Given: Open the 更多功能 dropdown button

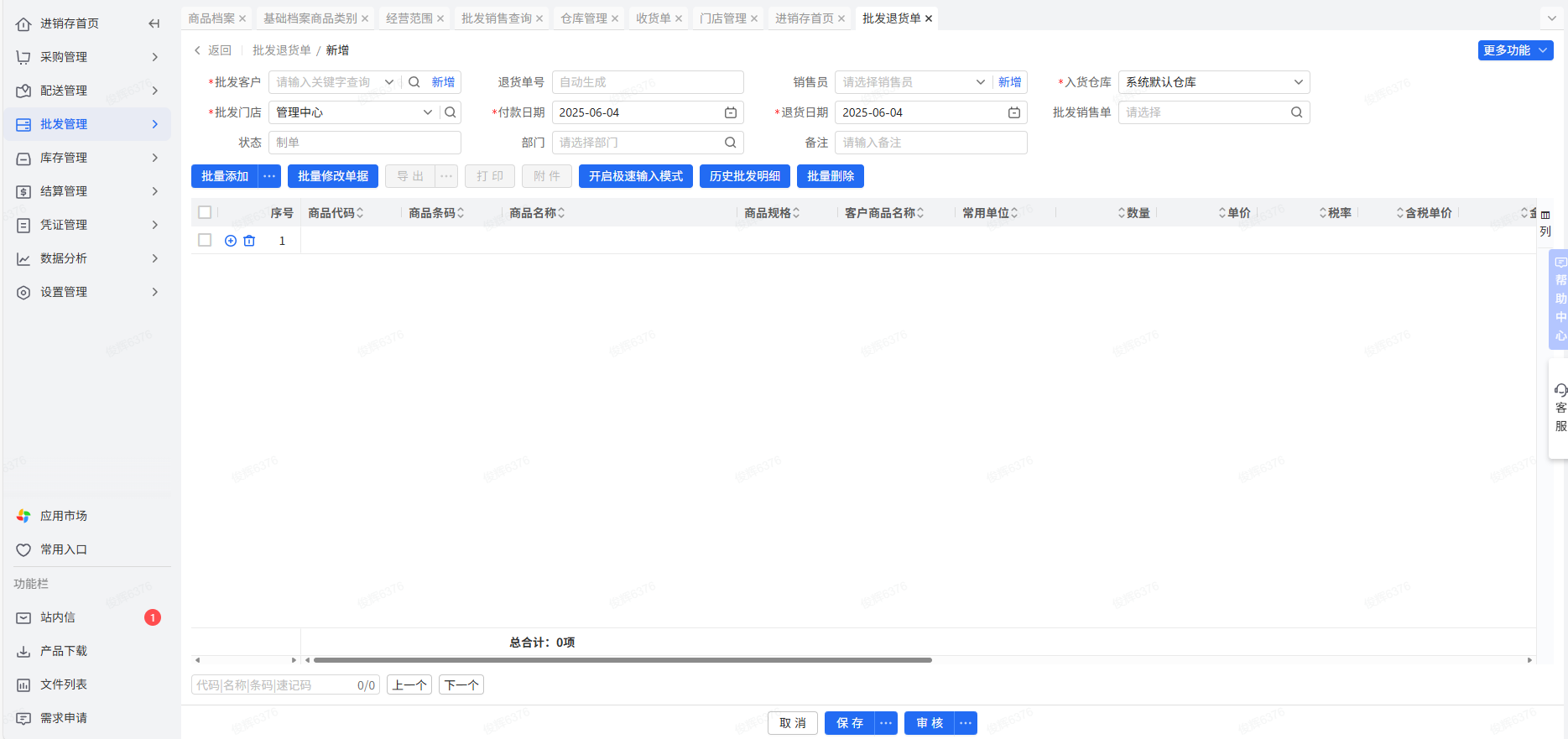Looking at the screenshot, I should [1515, 50].
